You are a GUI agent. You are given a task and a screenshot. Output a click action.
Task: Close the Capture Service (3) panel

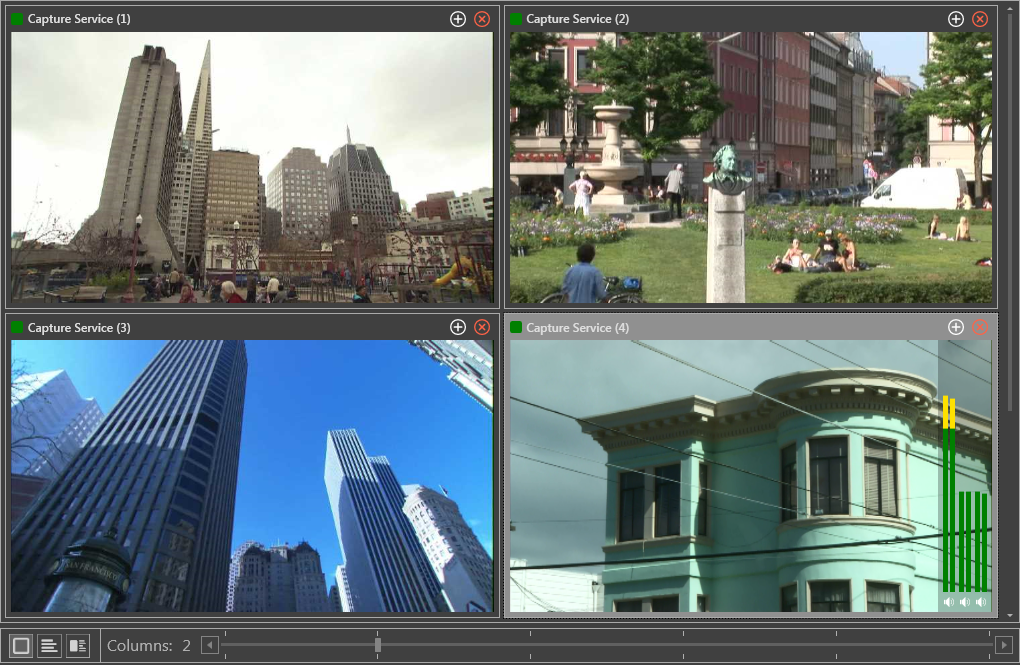[x=482, y=327]
